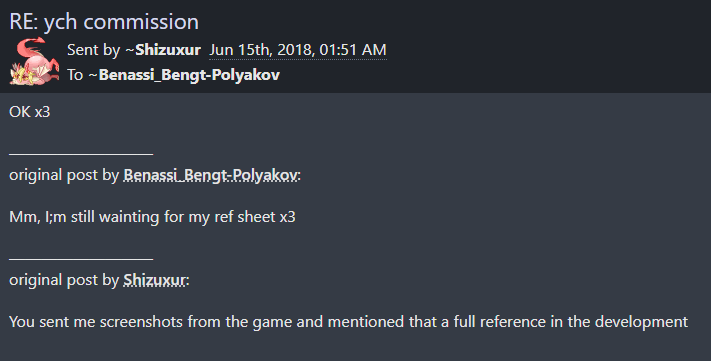Screen dimensions: 711x361
Task: Follow the quoted Shizuxur username link
Action: point(154,280)
